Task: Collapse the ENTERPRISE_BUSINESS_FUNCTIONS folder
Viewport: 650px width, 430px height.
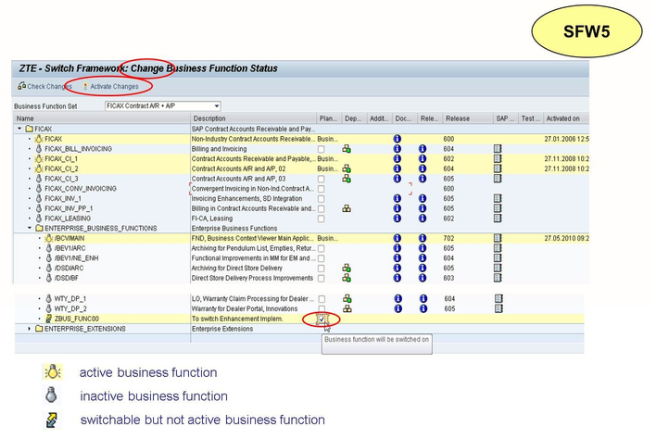Action: pyautogui.click(x=29, y=228)
